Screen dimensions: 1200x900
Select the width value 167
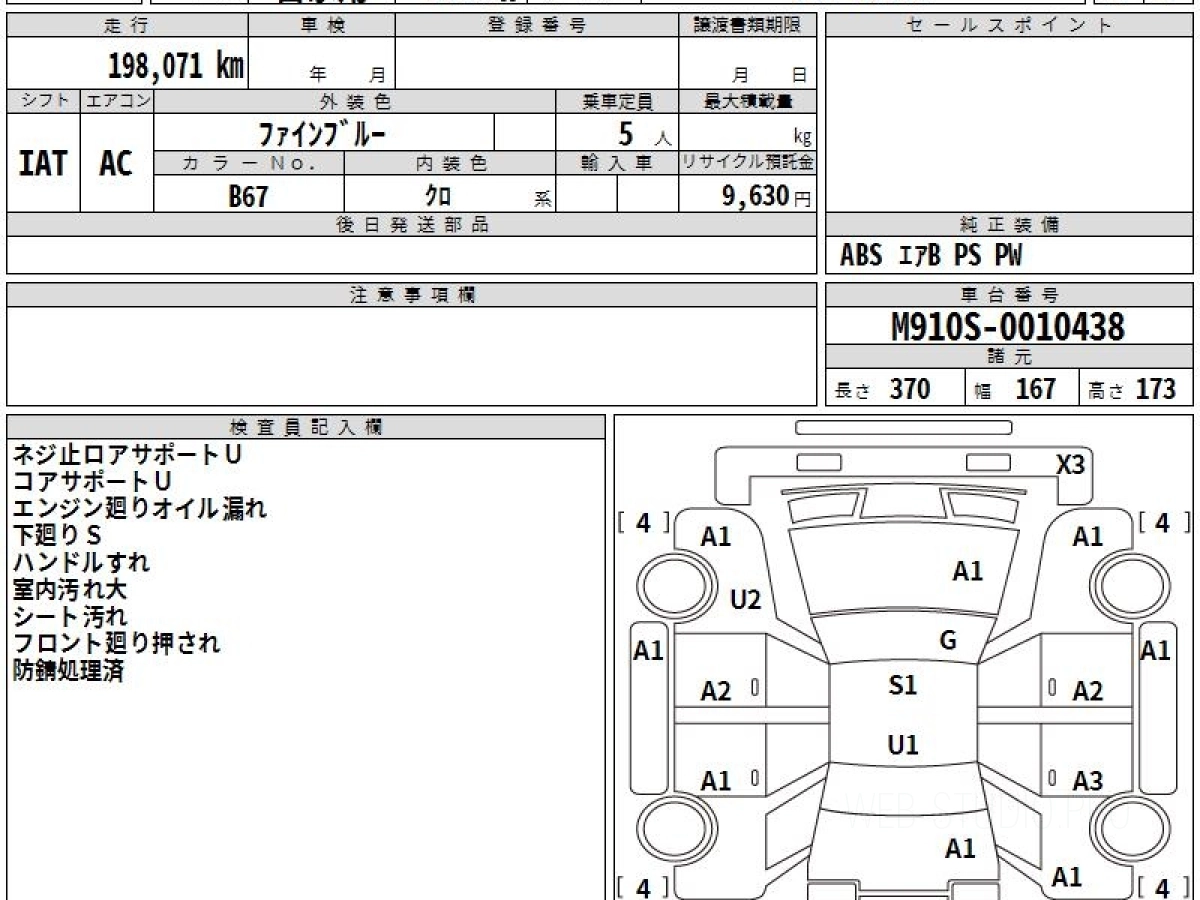1035,389
